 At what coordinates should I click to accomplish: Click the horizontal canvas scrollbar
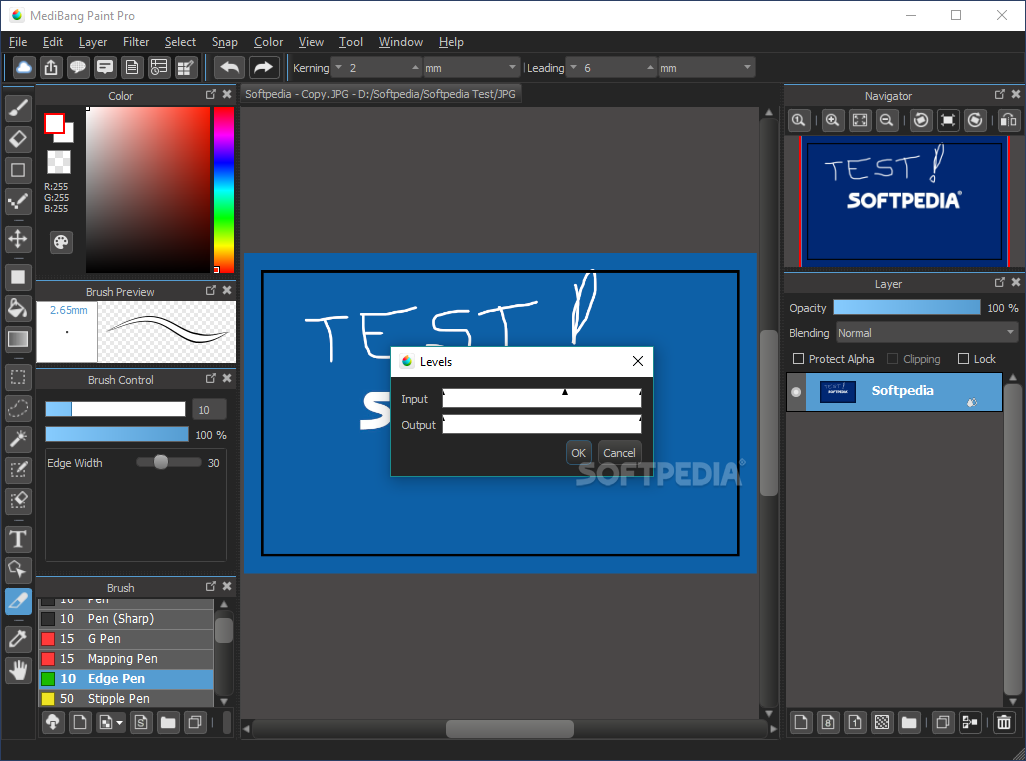510,728
